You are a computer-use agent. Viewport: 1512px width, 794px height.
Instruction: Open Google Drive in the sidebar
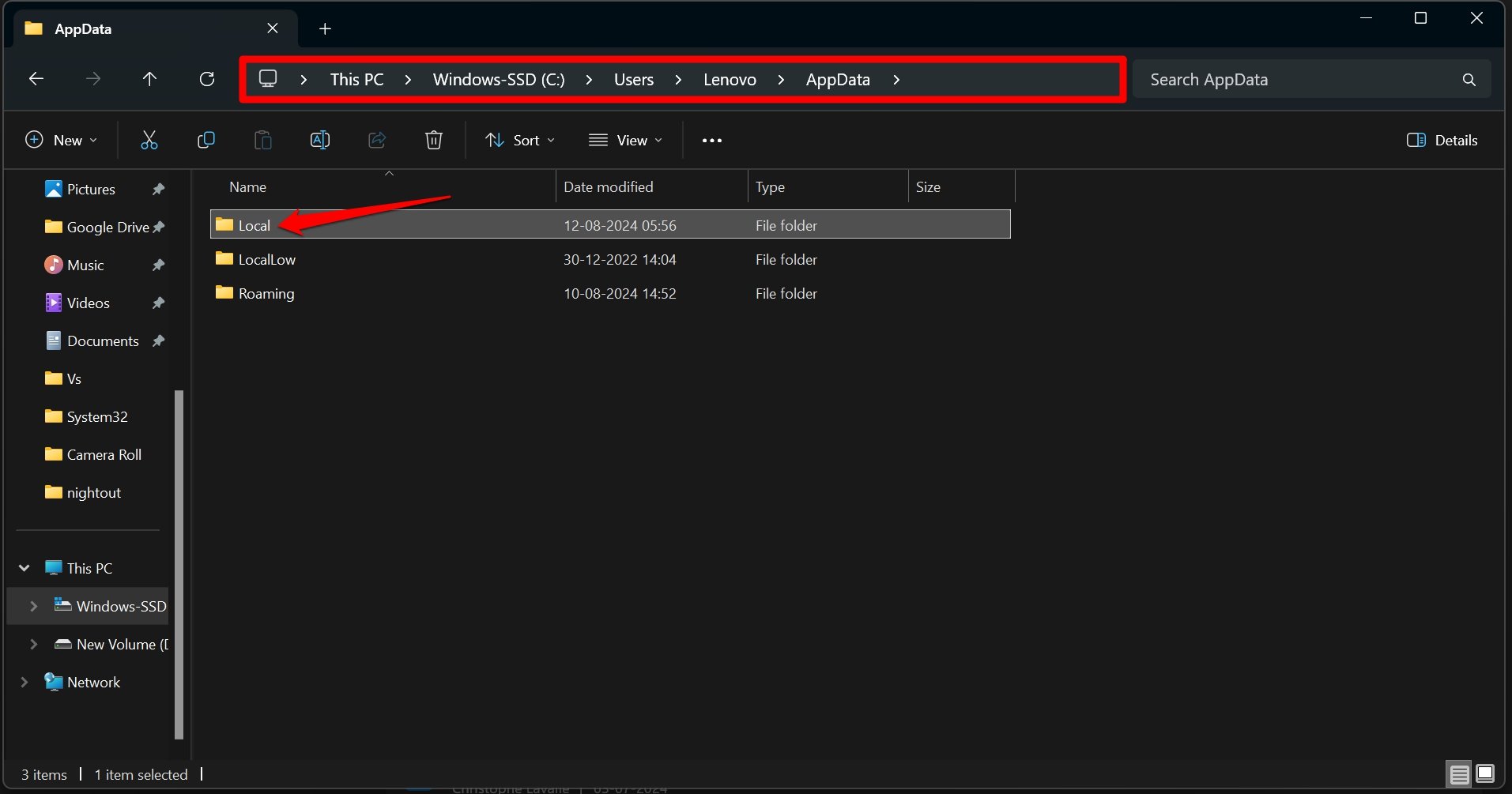(x=107, y=227)
